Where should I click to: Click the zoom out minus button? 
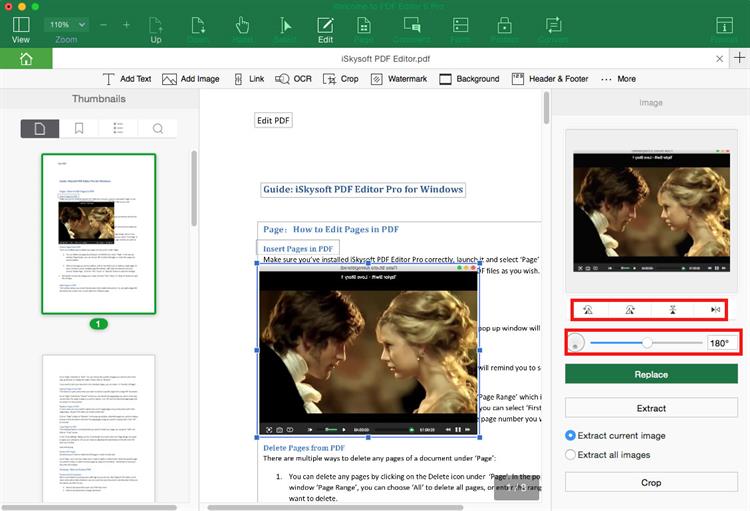click(103, 24)
